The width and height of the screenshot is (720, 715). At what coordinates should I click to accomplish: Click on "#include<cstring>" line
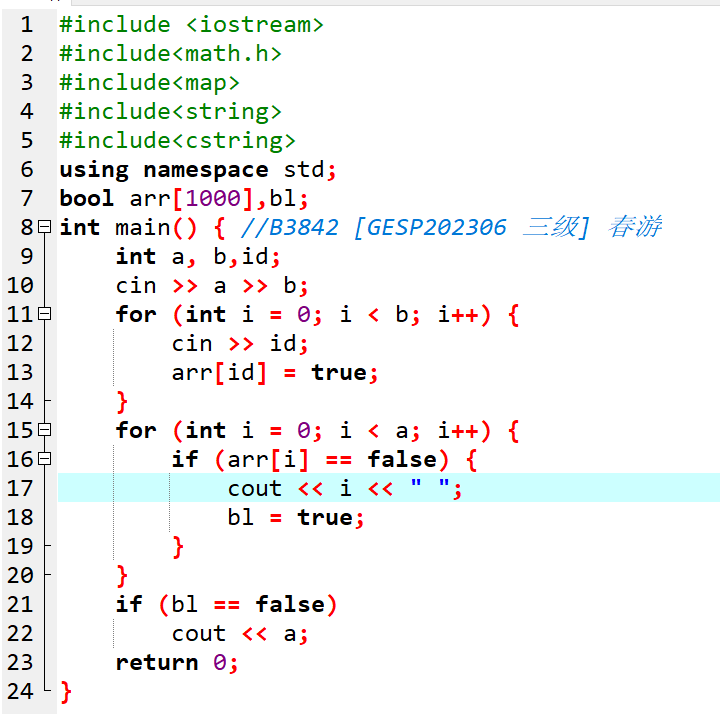[x=177, y=141]
